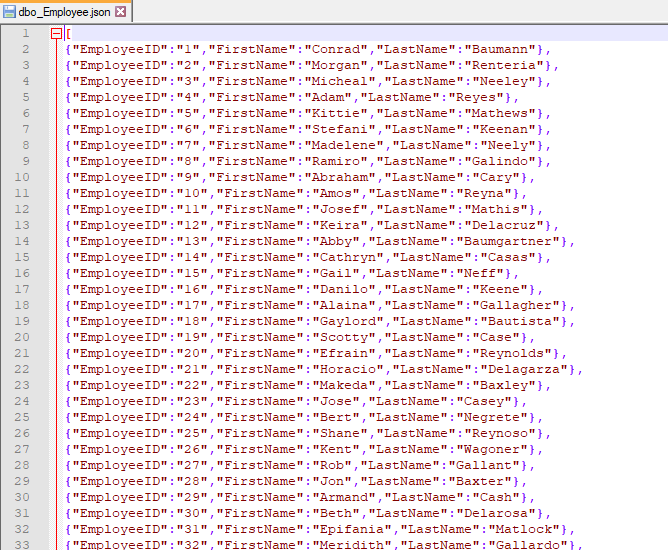The width and height of the screenshot is (668, 550).
Task: Collapse the JSON array fold marker
Action: click(x=56, y=33)
